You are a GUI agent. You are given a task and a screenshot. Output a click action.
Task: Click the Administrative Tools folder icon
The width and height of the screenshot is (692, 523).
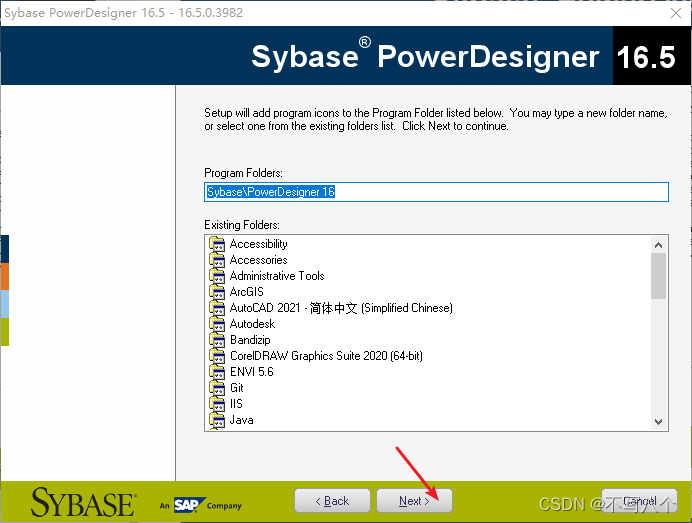(217, 276)
